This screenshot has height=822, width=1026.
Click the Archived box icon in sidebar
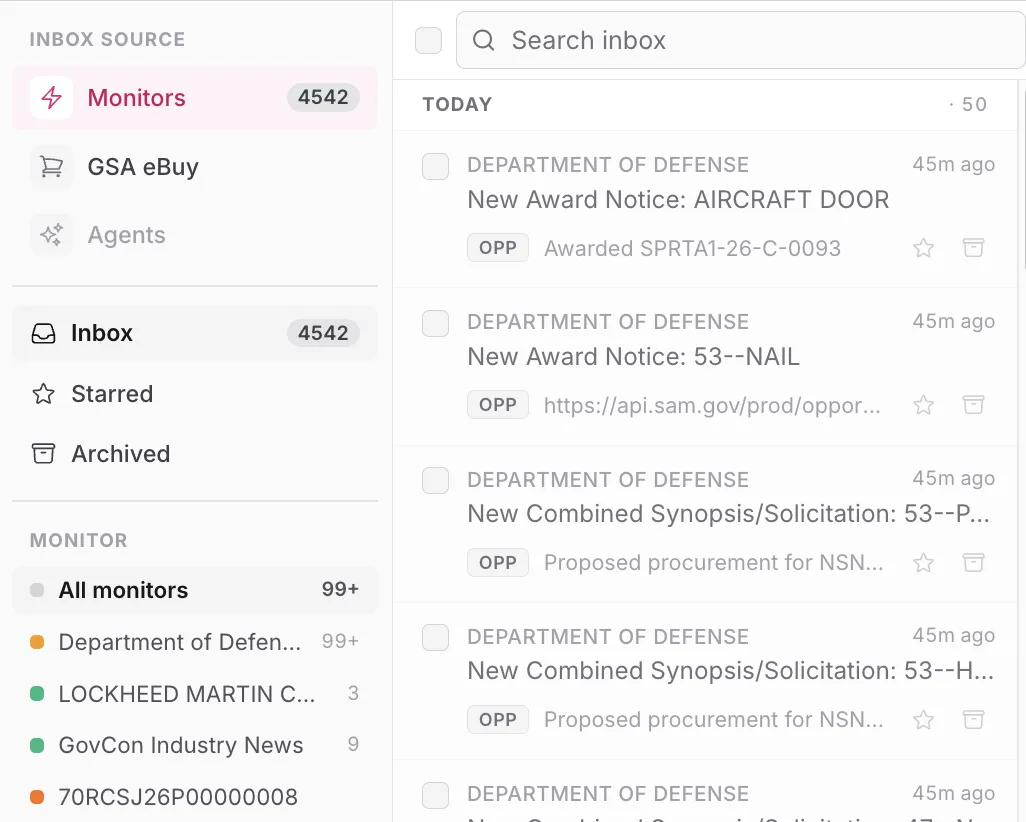tap(44, 454)
